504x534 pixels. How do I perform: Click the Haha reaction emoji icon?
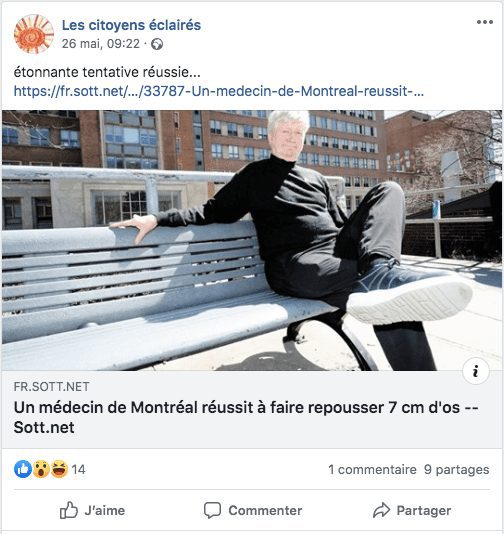pyautogui.click(x=59, y=469)
